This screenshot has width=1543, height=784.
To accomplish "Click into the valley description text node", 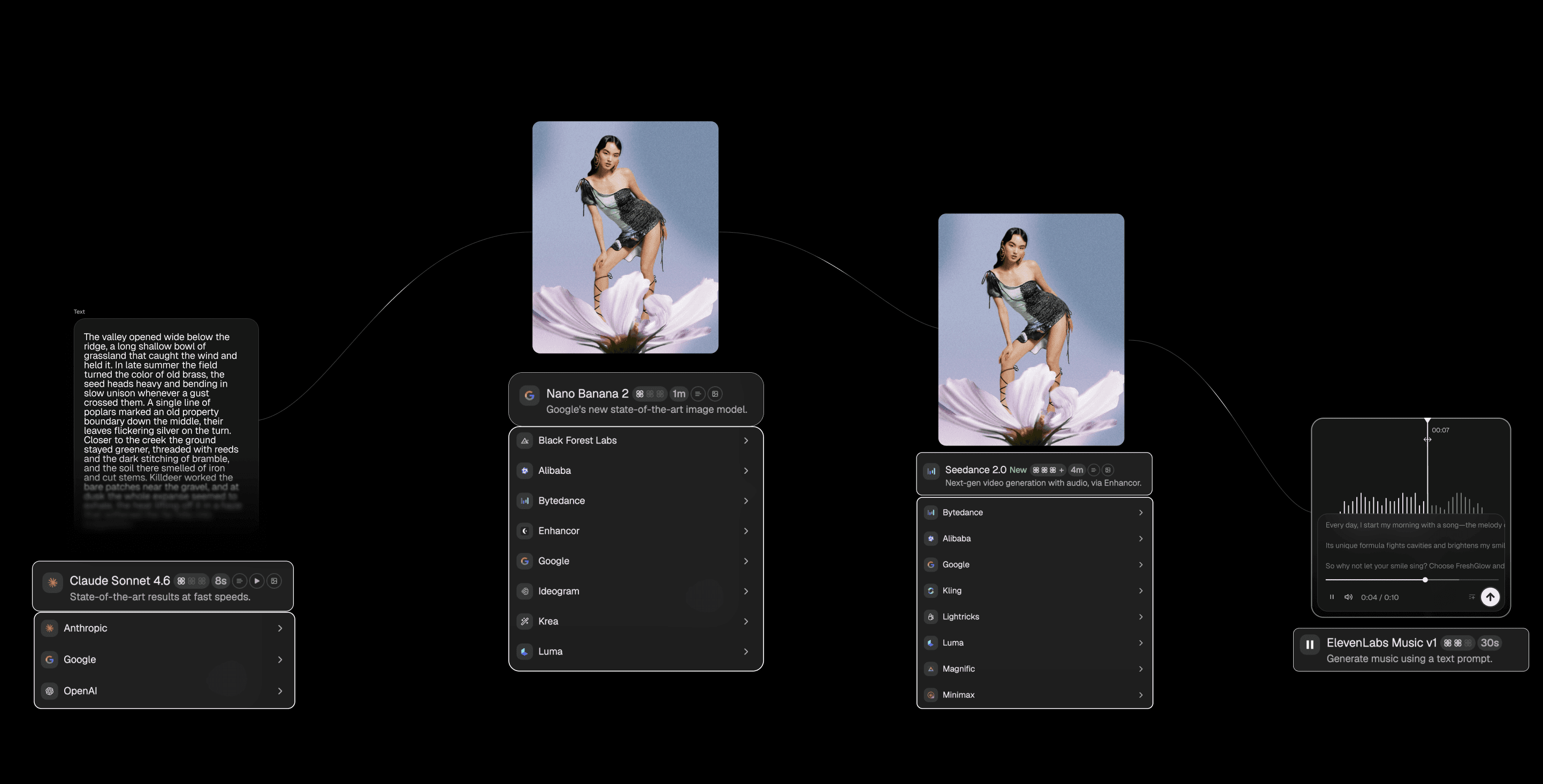I will 166,425.
